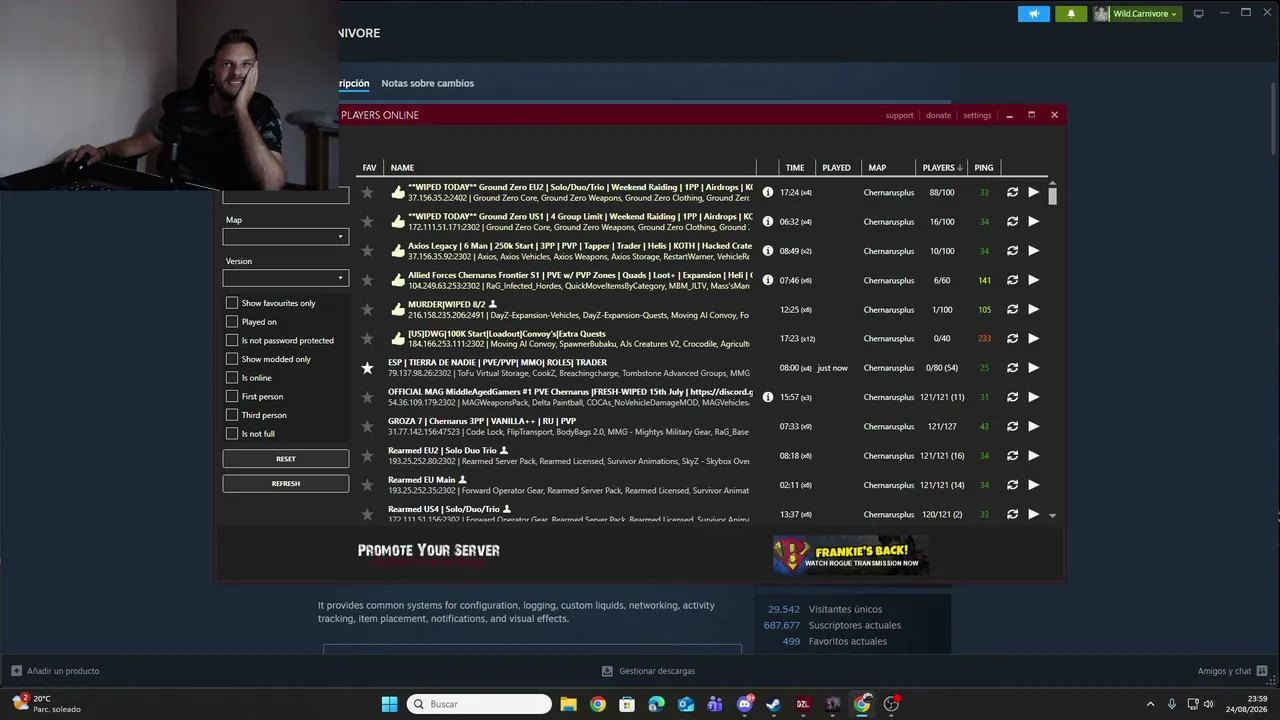Open Discord from the taskbar

point(745,704)
